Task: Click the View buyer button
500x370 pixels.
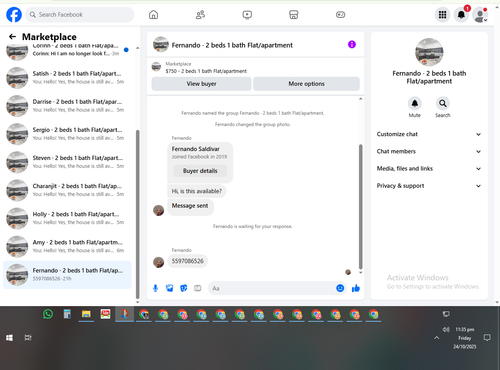Action: [201, 84]
